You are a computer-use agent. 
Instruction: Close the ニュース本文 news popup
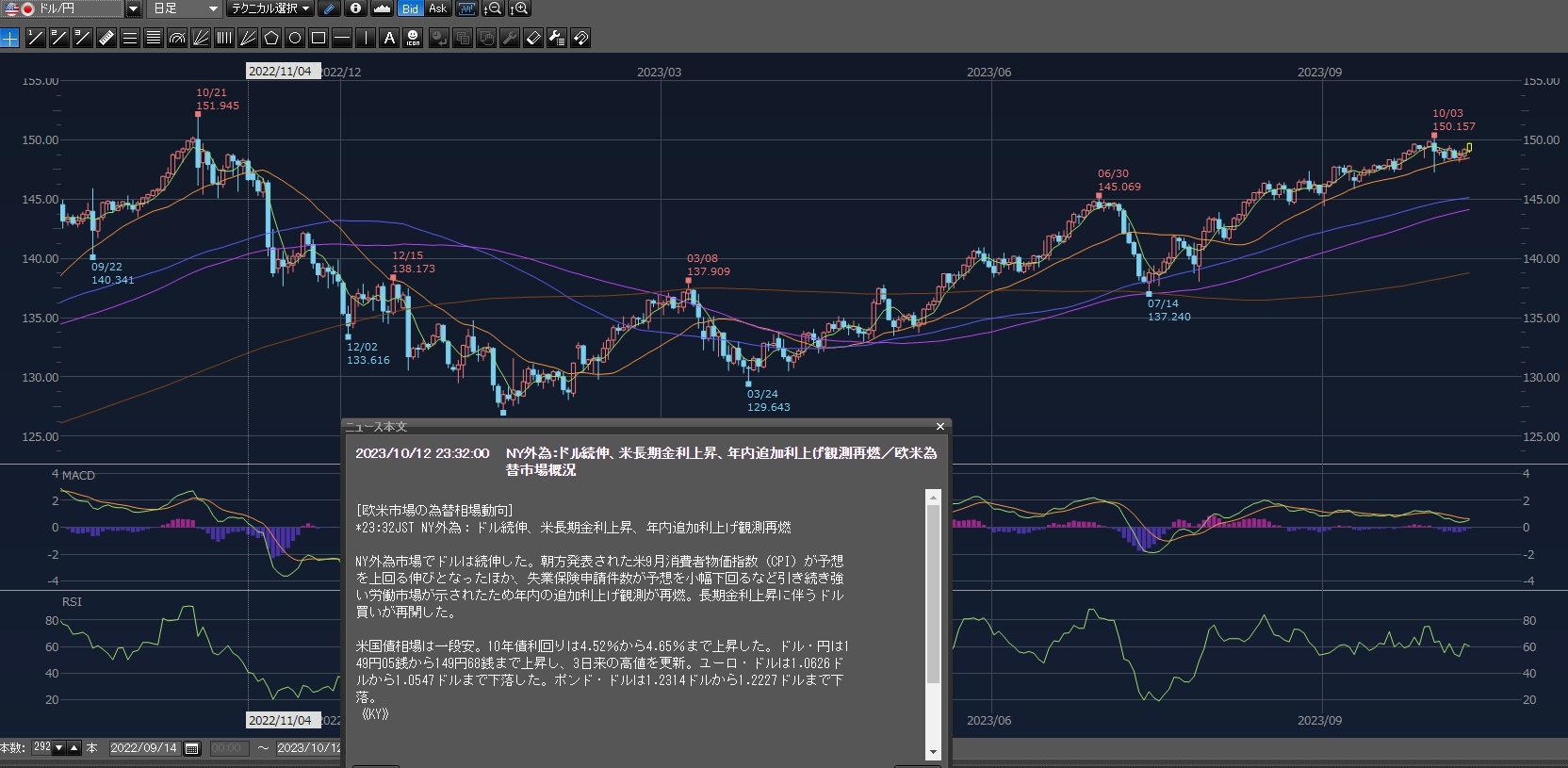click(x=939, y=427)
